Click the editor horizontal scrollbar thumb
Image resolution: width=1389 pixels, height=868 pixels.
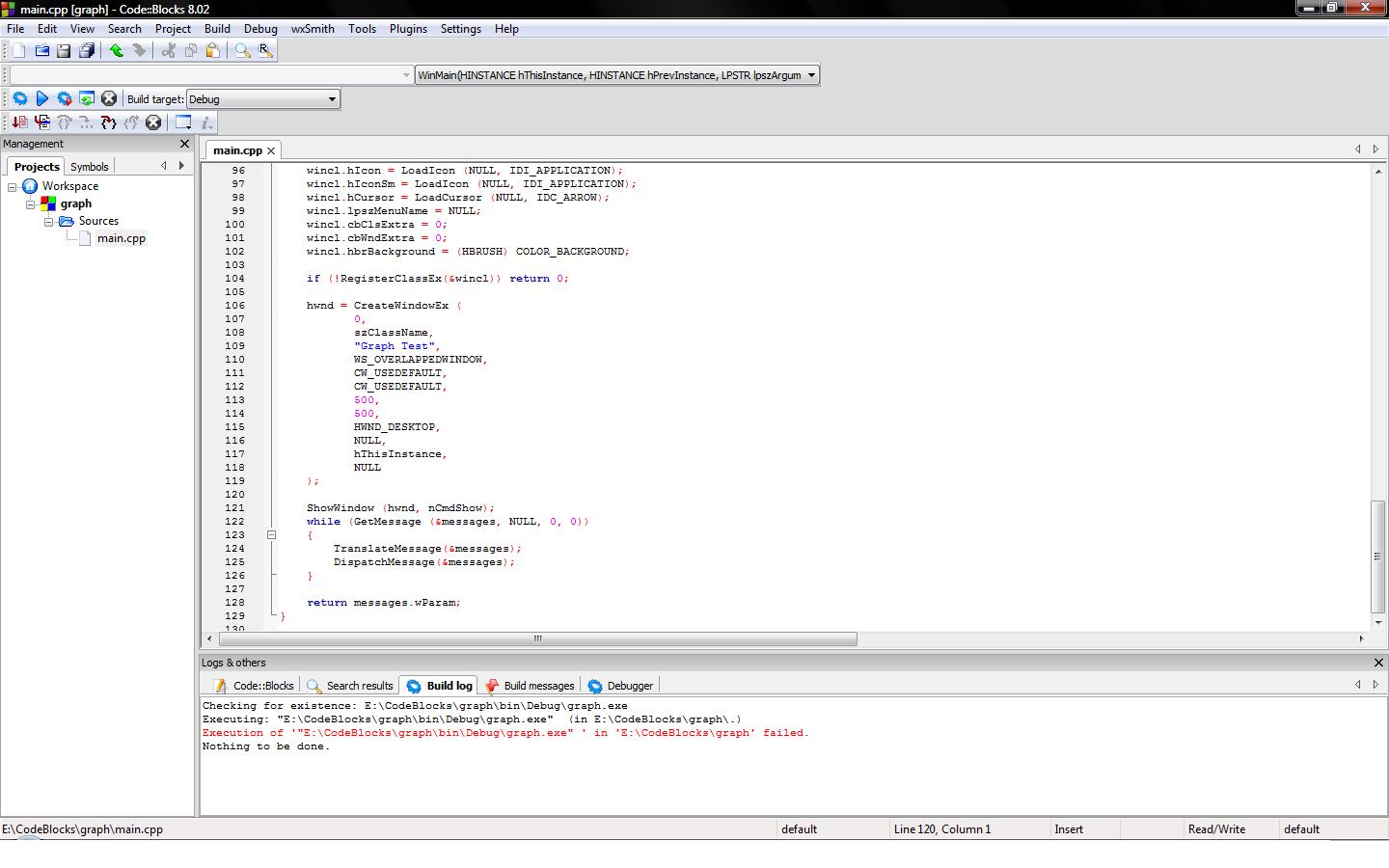click(x=537, y=638)
